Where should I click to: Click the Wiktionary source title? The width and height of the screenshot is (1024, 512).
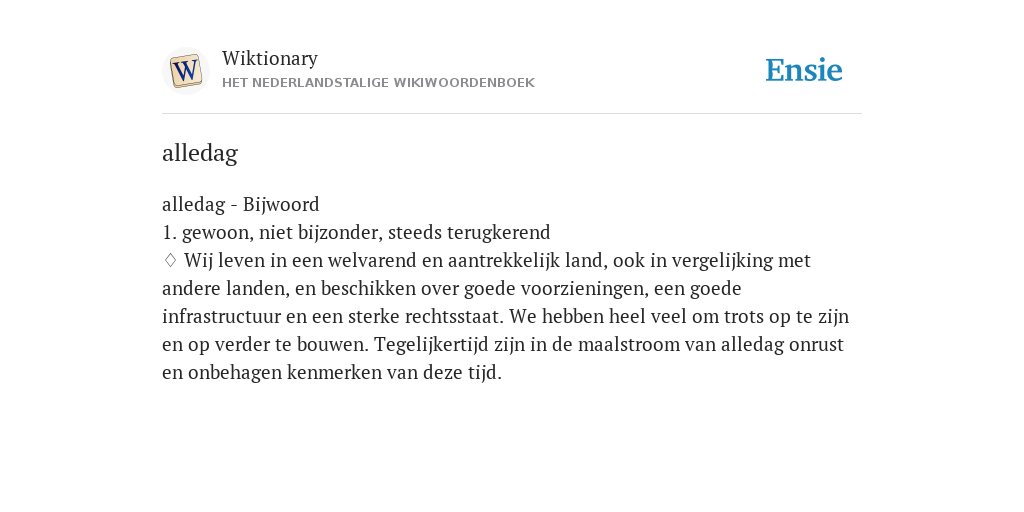pos(270,58)
